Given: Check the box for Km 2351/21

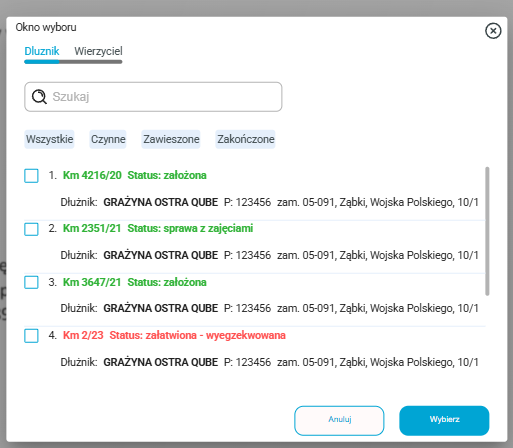Looking at the screenshot, I should [31, 229].
